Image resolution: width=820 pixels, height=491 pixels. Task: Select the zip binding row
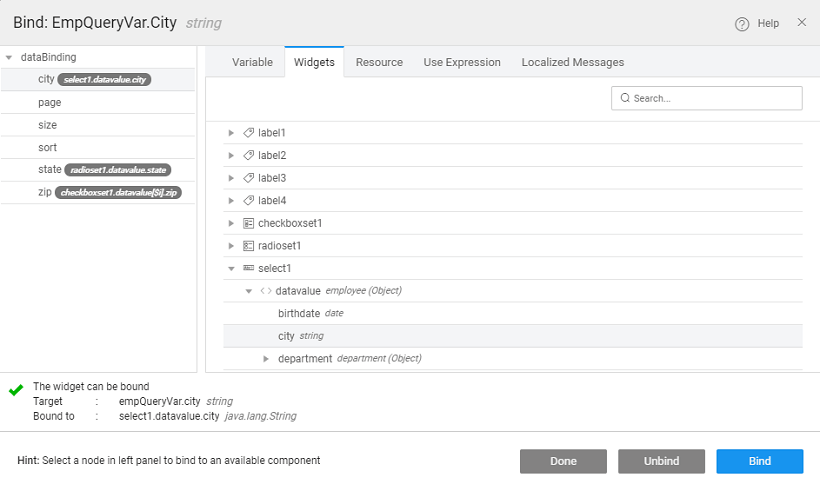click(x=98, y=192)
